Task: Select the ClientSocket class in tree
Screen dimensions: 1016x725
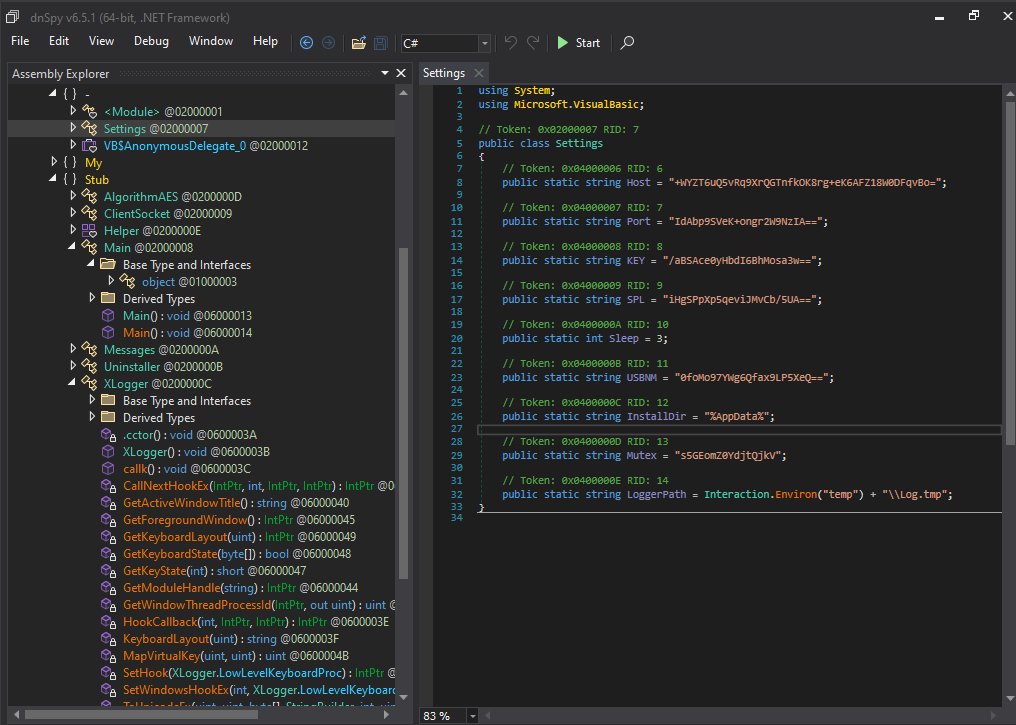Action: 139,213
